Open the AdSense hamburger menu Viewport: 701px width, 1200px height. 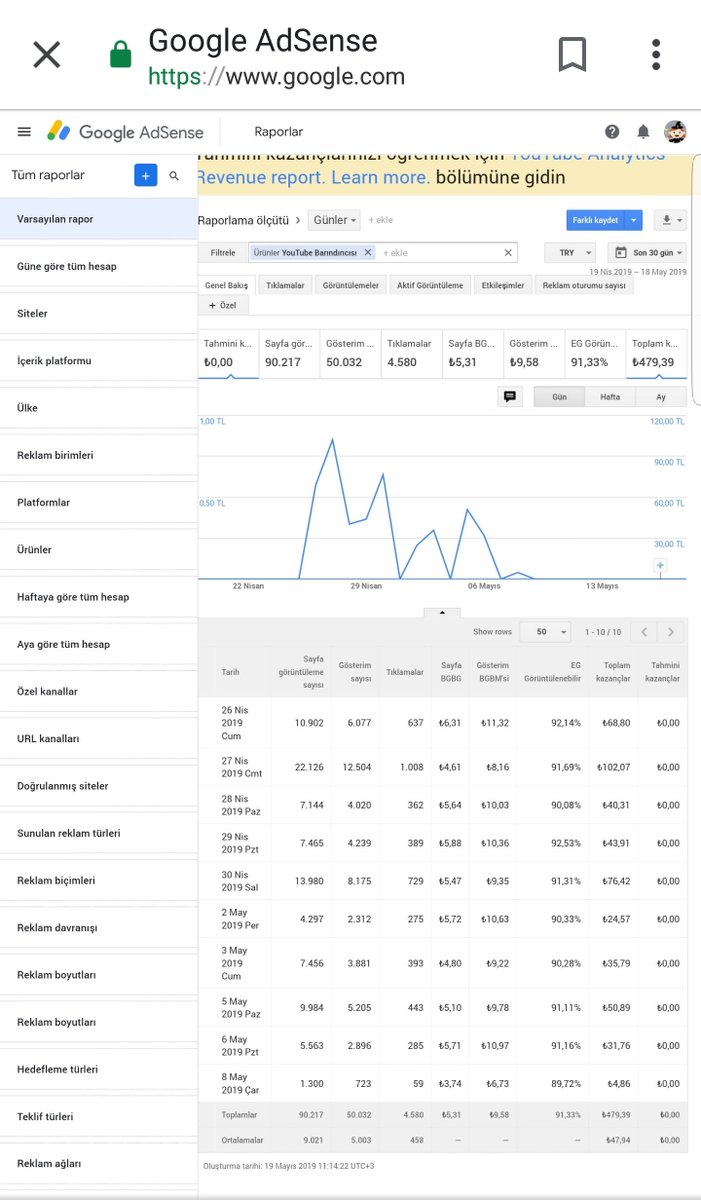(24, 132)
